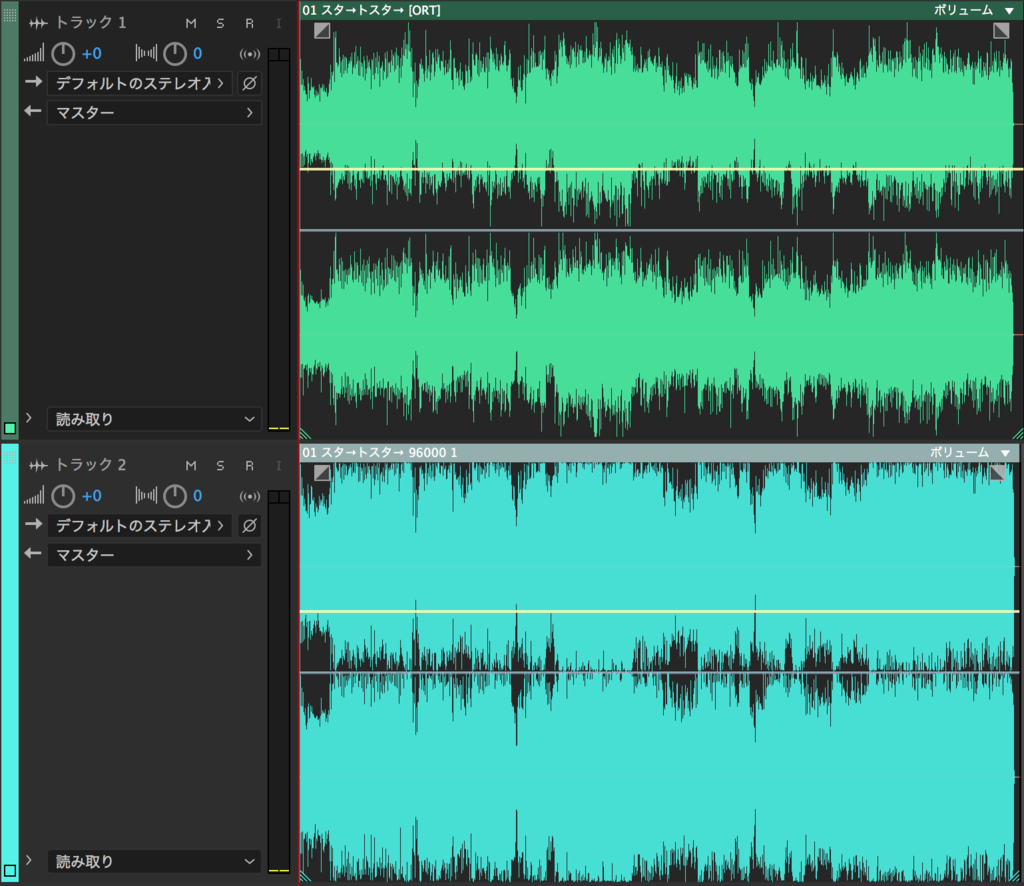Viewport: 1024px width, 886px height.
Task: Click yellow volume envelope on 96000 1 clip
Action: (x=660, y=611)
